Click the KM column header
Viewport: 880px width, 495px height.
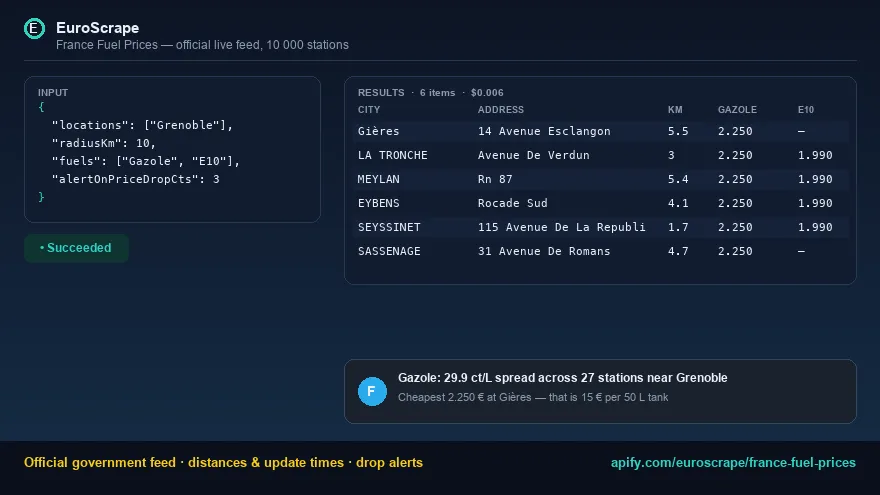pos(675,109)
